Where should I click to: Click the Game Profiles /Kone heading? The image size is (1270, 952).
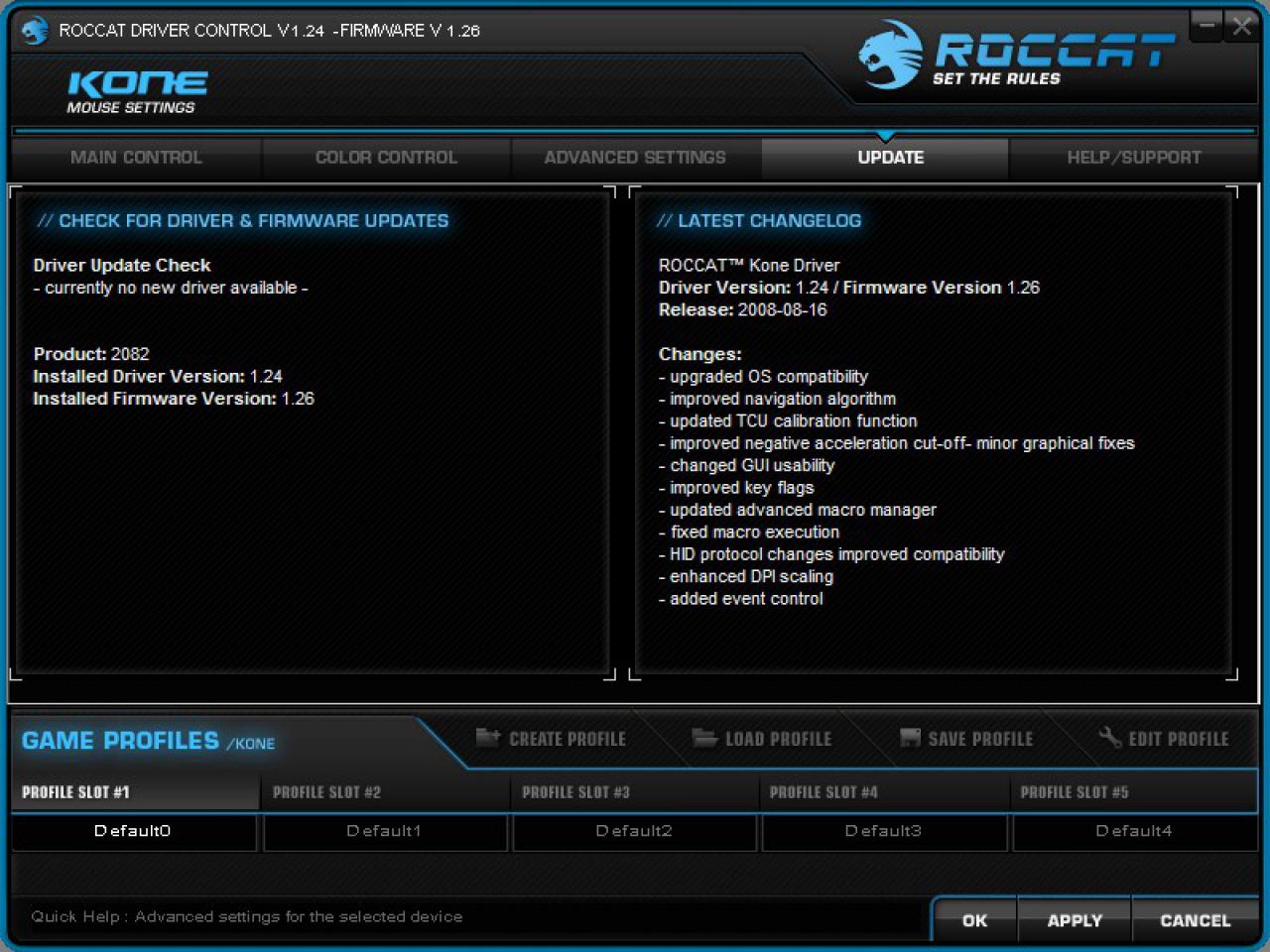(x=148, y=741)
